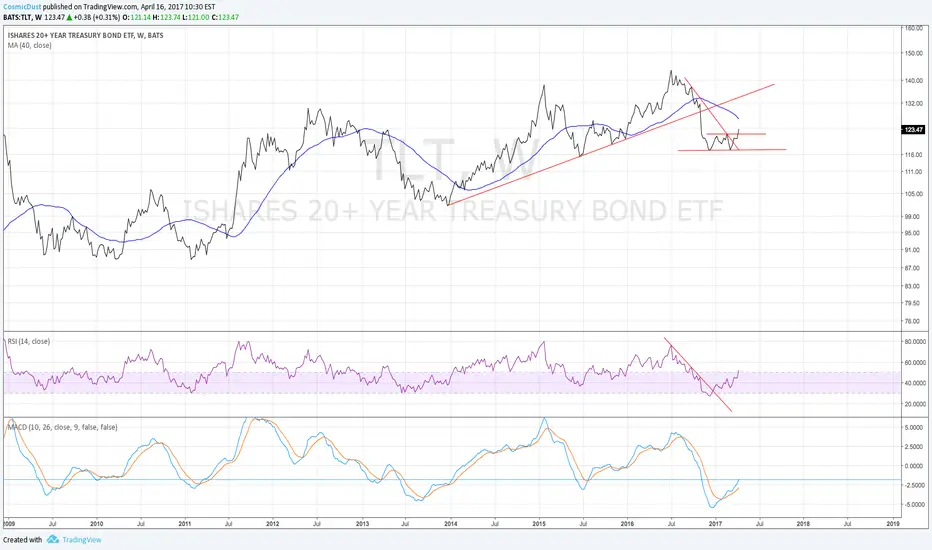Click the 2016 label on time axis

tap(627, 524)
